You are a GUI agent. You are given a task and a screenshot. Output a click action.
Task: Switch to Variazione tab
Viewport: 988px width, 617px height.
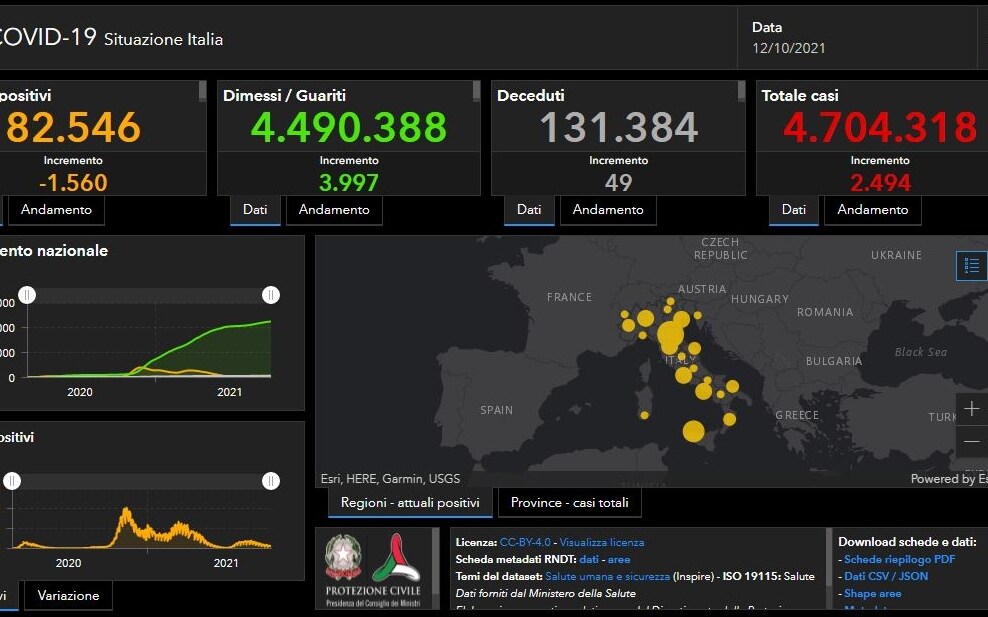click(x=68, y=595)
